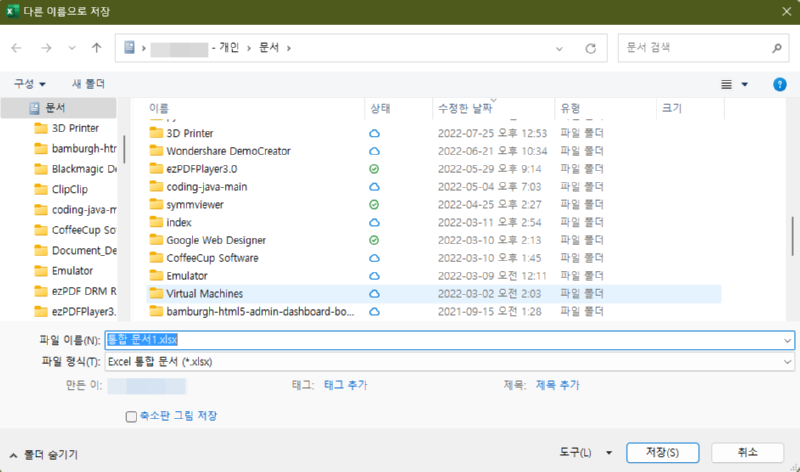The height and width of the screenshot is (472, 800).
Task: Enable the 축소판 그림 저장 checkbox
Action: [131, 416]
